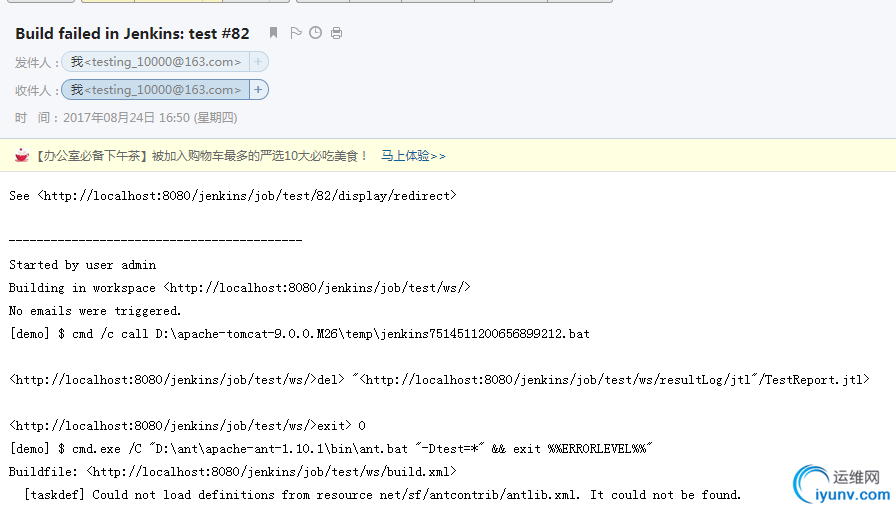Screen dimensions: 896x511
Task: Click the cmd /c call jenkins bat line
Action: tap(299, 334)
